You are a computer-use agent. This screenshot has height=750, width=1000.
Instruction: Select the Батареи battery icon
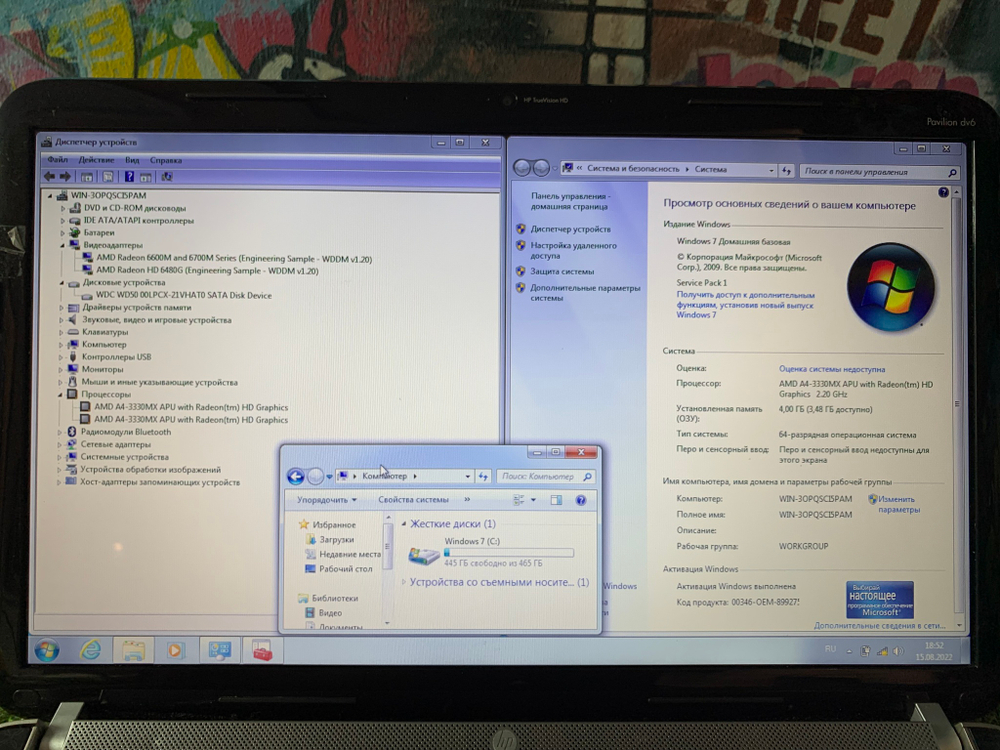tap(75, 233)
